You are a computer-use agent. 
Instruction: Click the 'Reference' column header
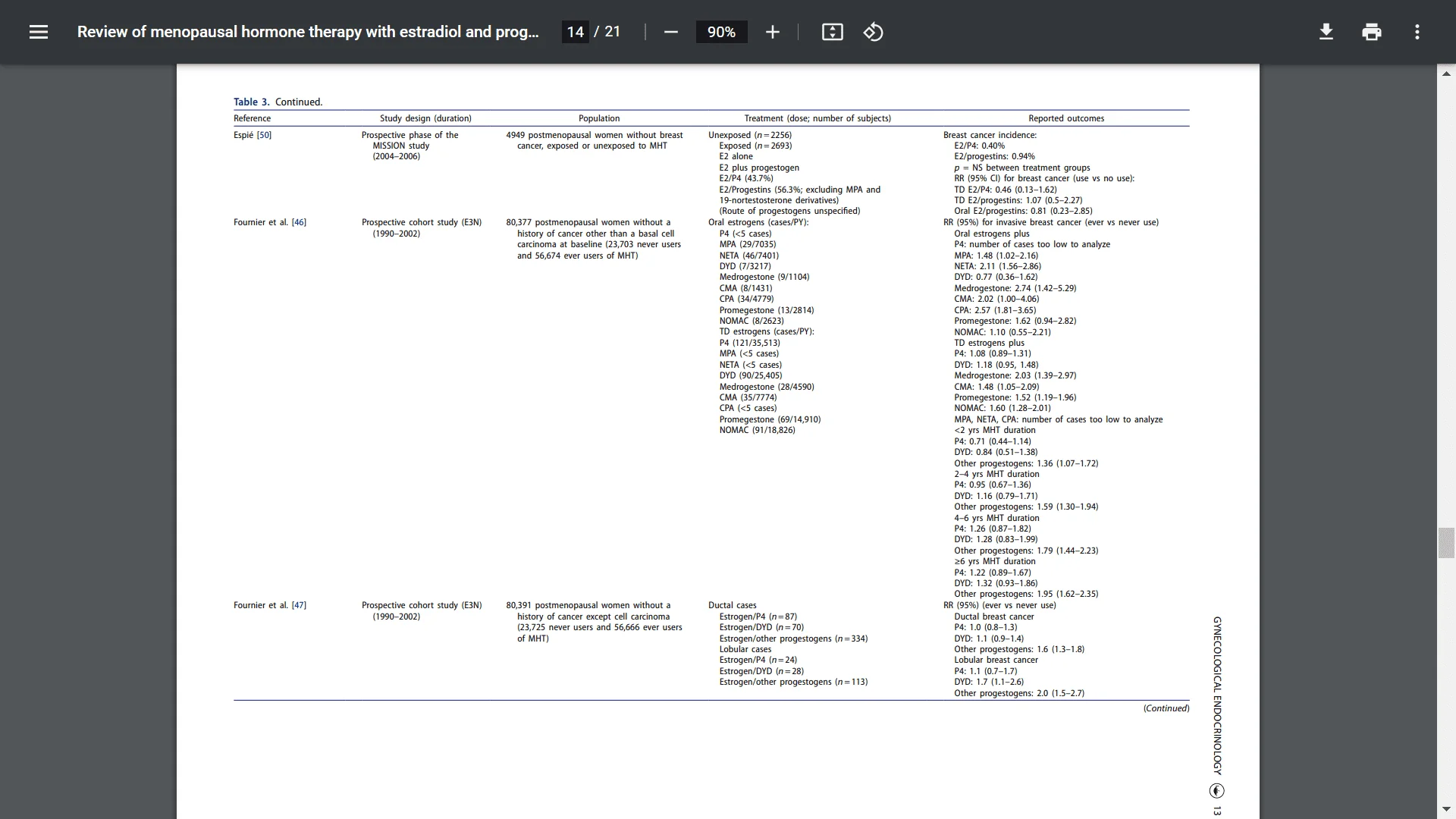tap(252, 118)
